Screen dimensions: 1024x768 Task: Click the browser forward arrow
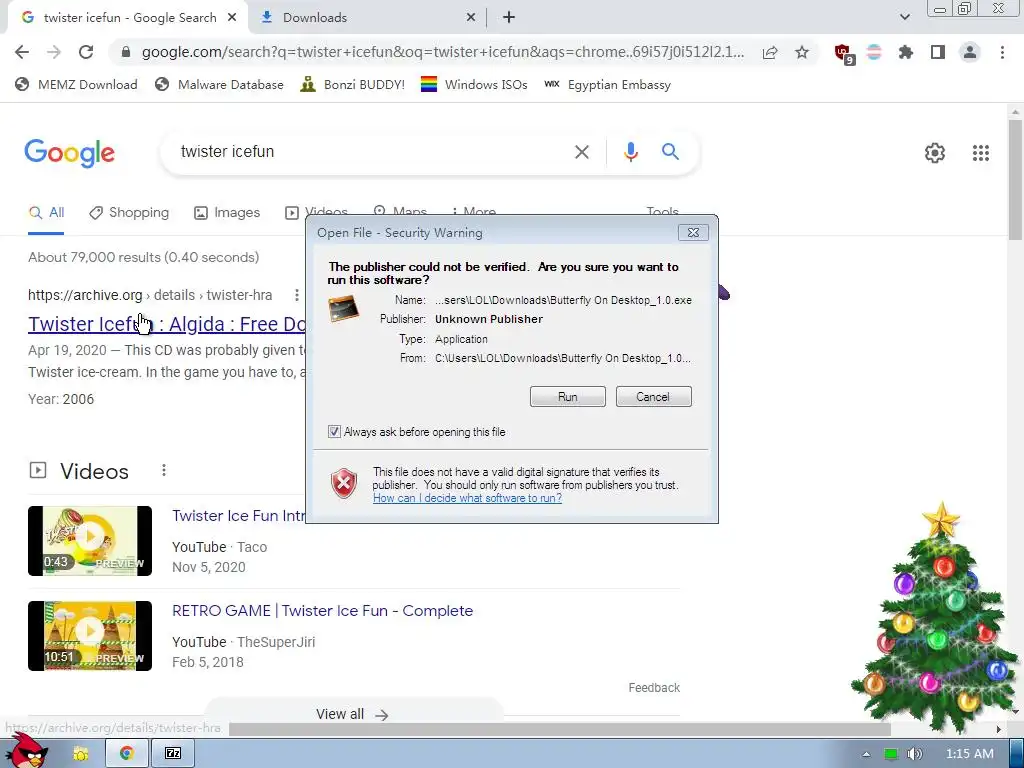pos(54,52)
